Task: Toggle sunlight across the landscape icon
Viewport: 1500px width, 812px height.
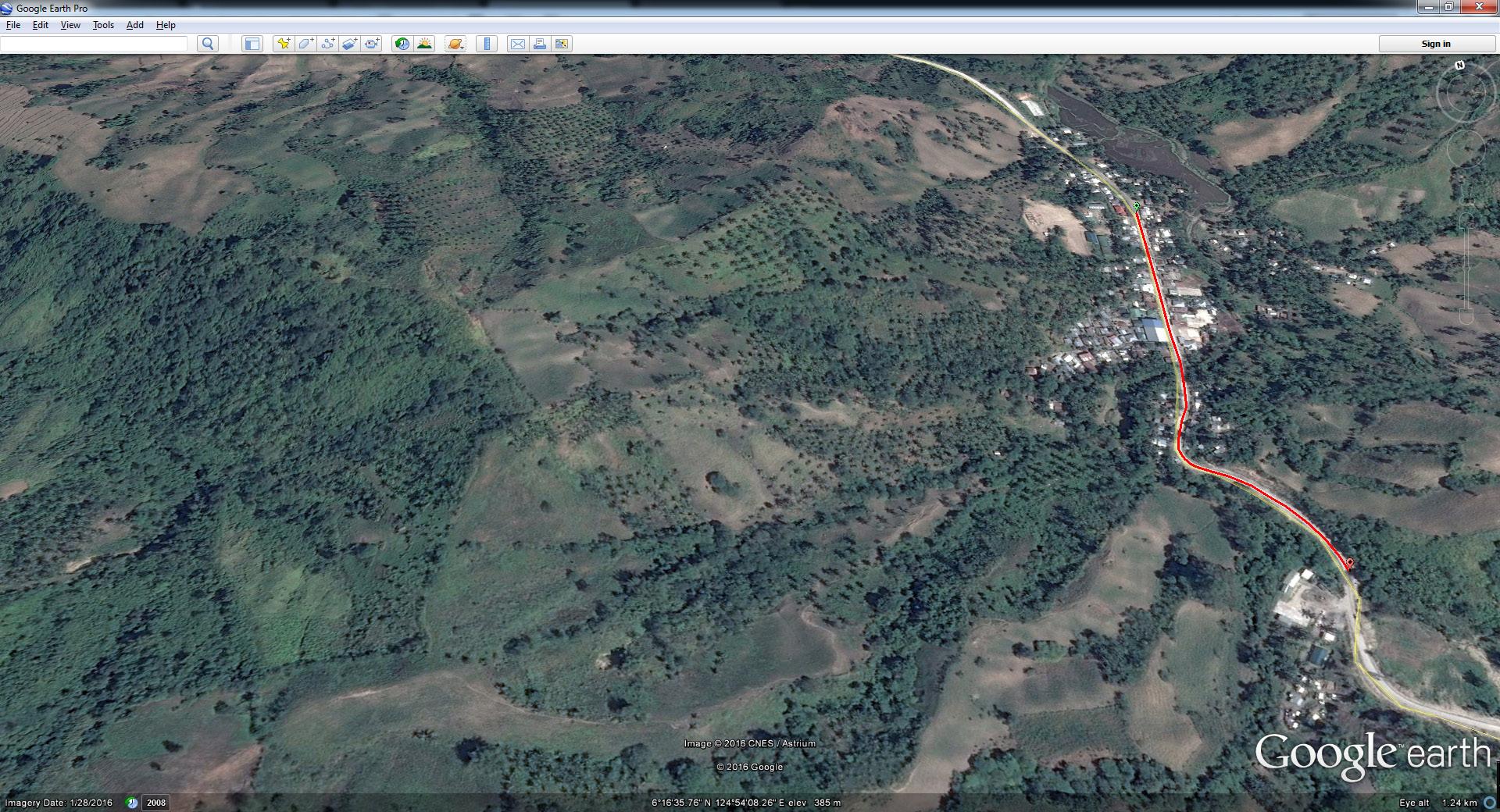Action: 424,44
